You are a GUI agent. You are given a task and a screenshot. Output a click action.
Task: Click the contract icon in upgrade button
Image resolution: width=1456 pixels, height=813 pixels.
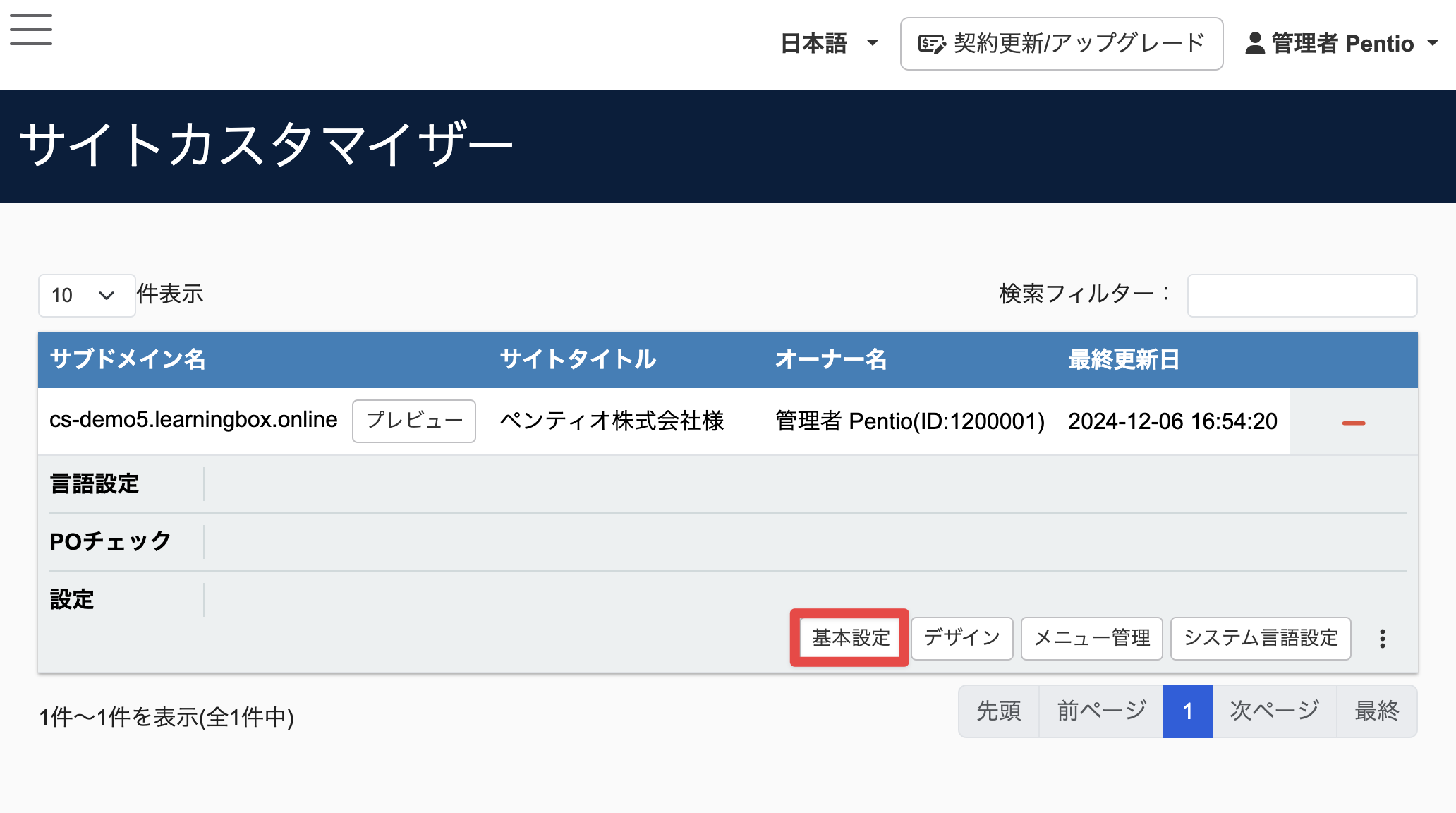932,44
